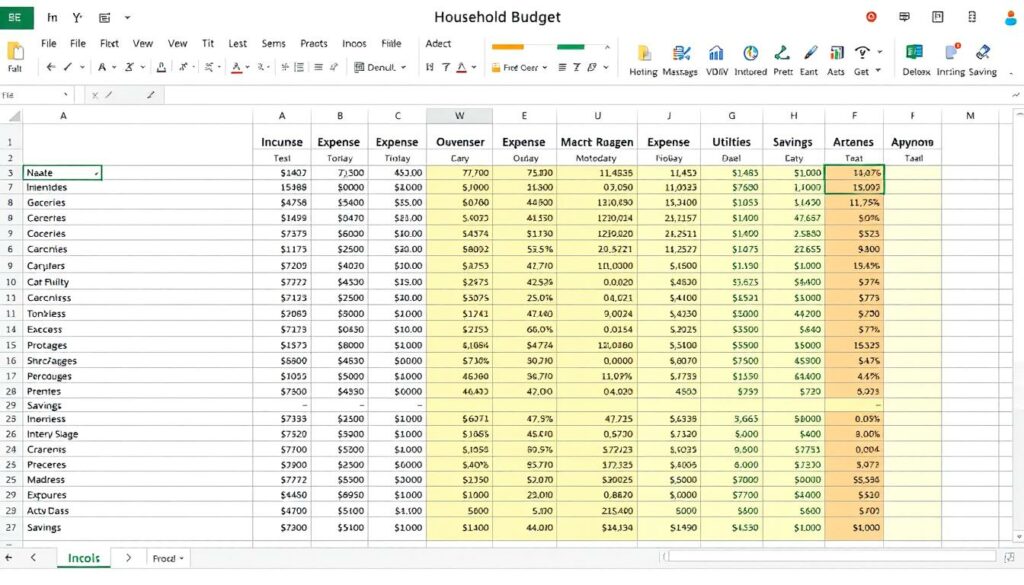Expand the Denul format dropdown
This screenshot has width=1024, height=585.
(x=404, y=67)
